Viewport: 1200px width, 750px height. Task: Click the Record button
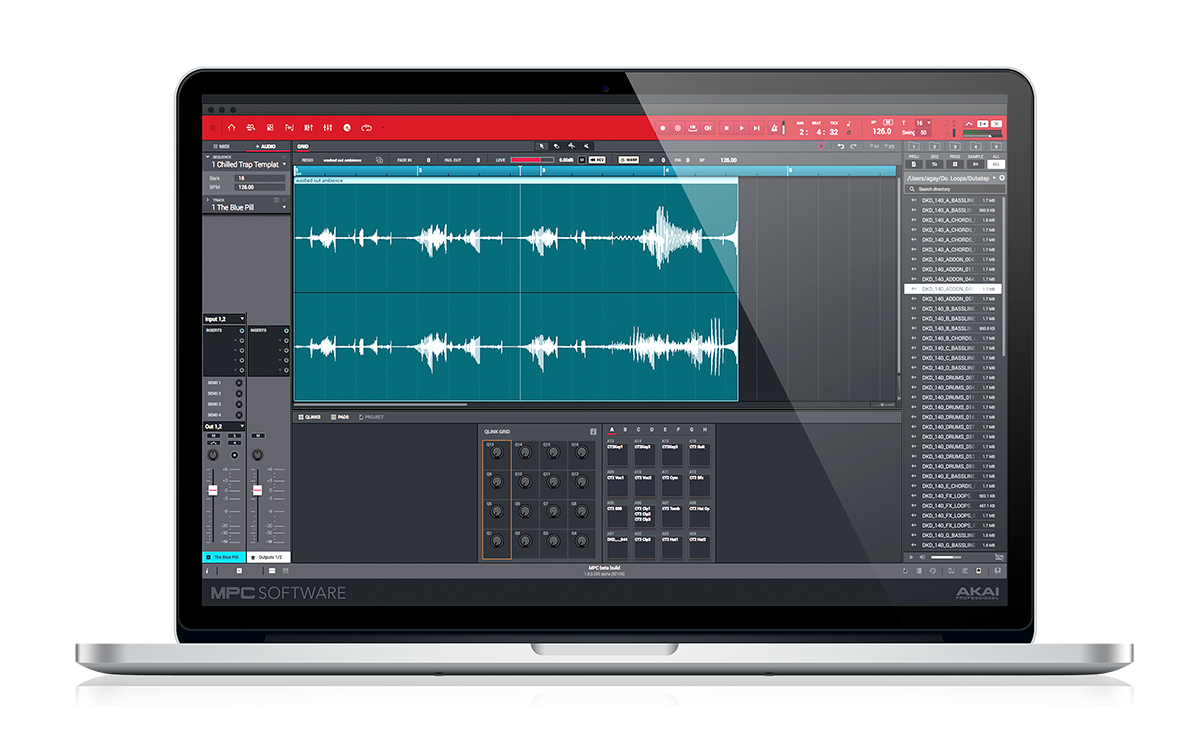click(662, 128)
